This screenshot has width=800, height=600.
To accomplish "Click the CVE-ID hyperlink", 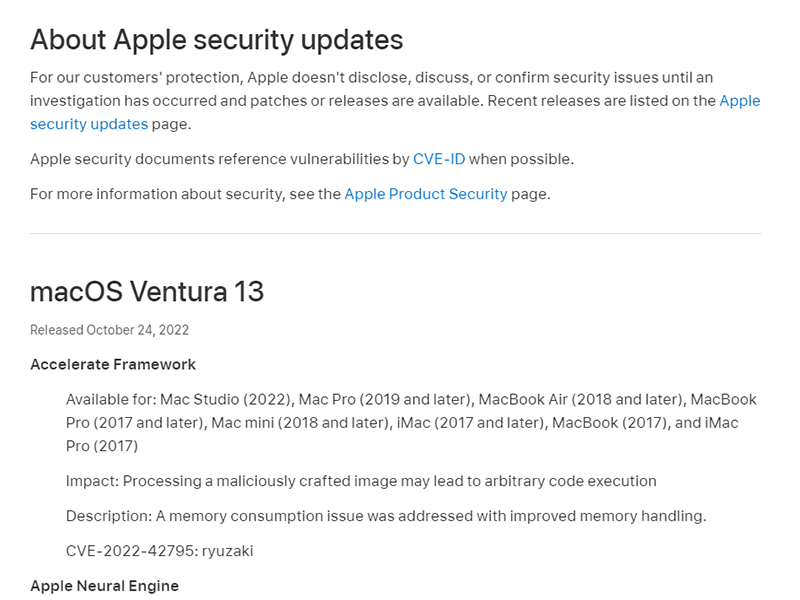I will 439,159.
